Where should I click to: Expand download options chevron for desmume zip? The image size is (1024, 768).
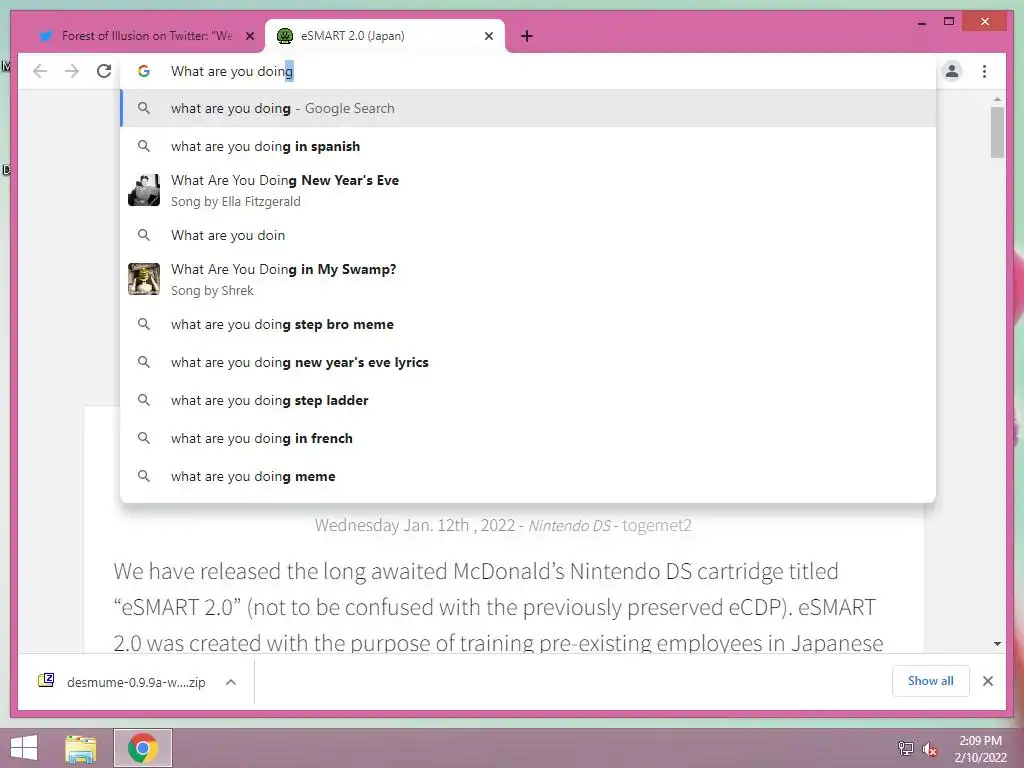(x=231, y=682)
